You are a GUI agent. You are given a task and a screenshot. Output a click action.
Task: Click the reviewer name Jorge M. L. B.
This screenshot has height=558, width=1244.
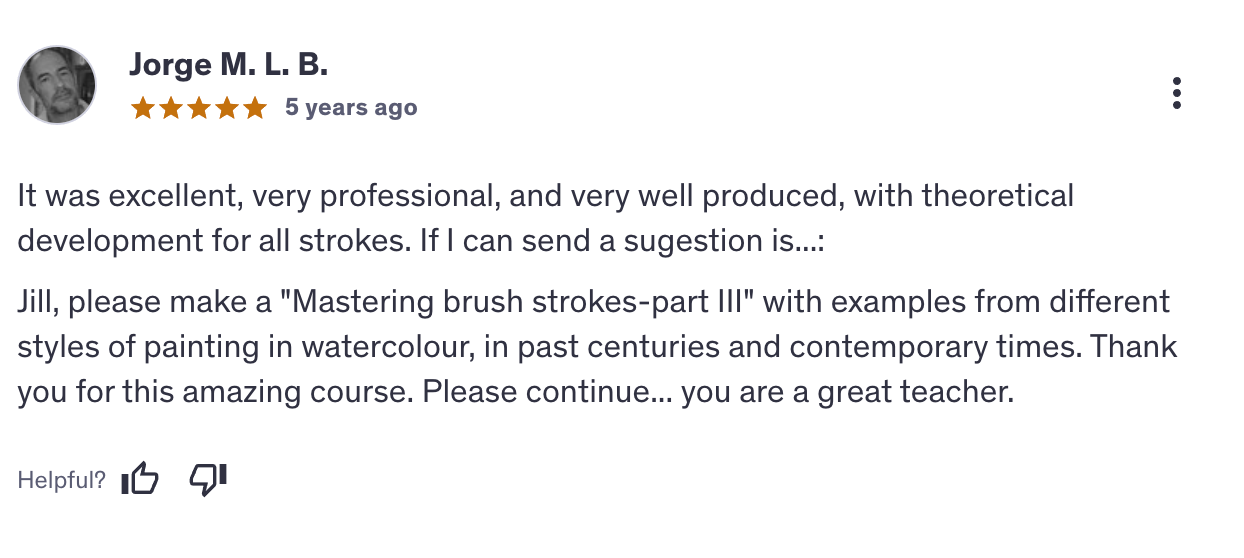(228, 66)
